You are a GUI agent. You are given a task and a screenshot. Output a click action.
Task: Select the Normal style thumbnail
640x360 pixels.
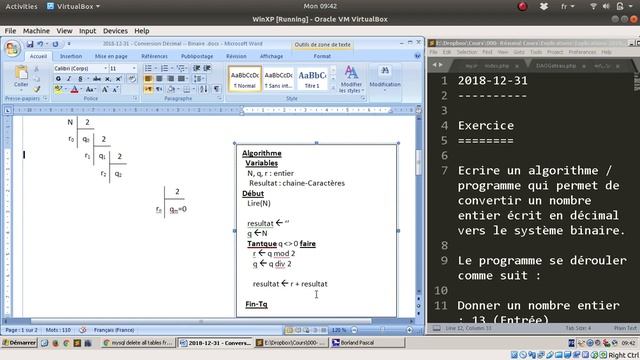point(244,79)
